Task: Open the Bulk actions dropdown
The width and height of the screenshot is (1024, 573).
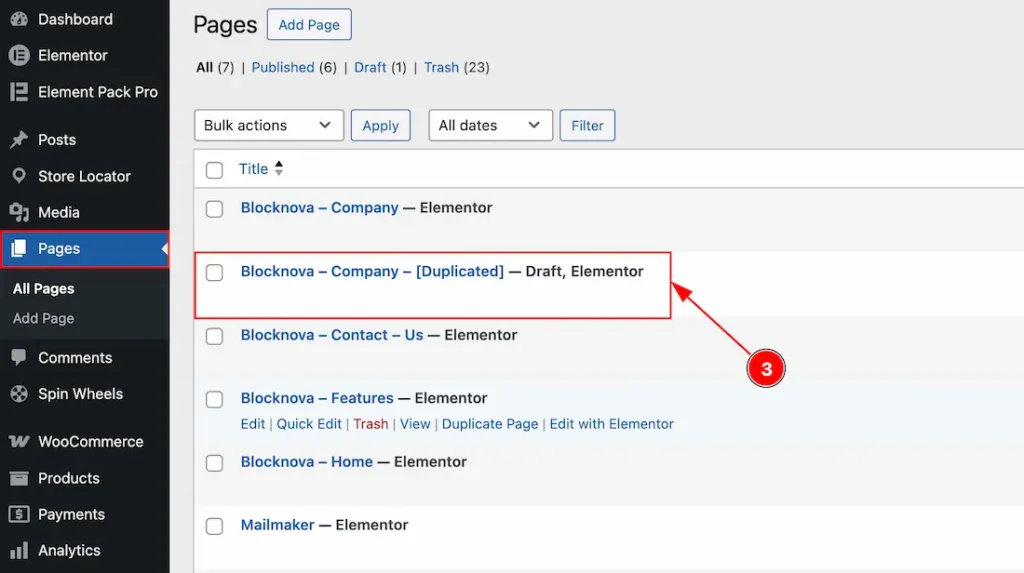Action: pyautogui.click(x=268, y=125)
